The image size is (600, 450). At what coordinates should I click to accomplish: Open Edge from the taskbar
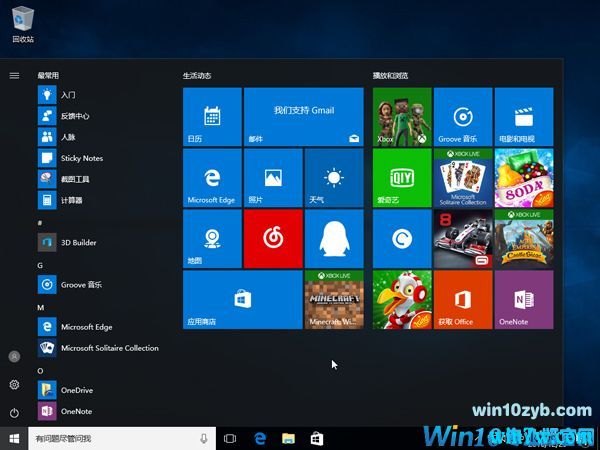click(260, 439)
